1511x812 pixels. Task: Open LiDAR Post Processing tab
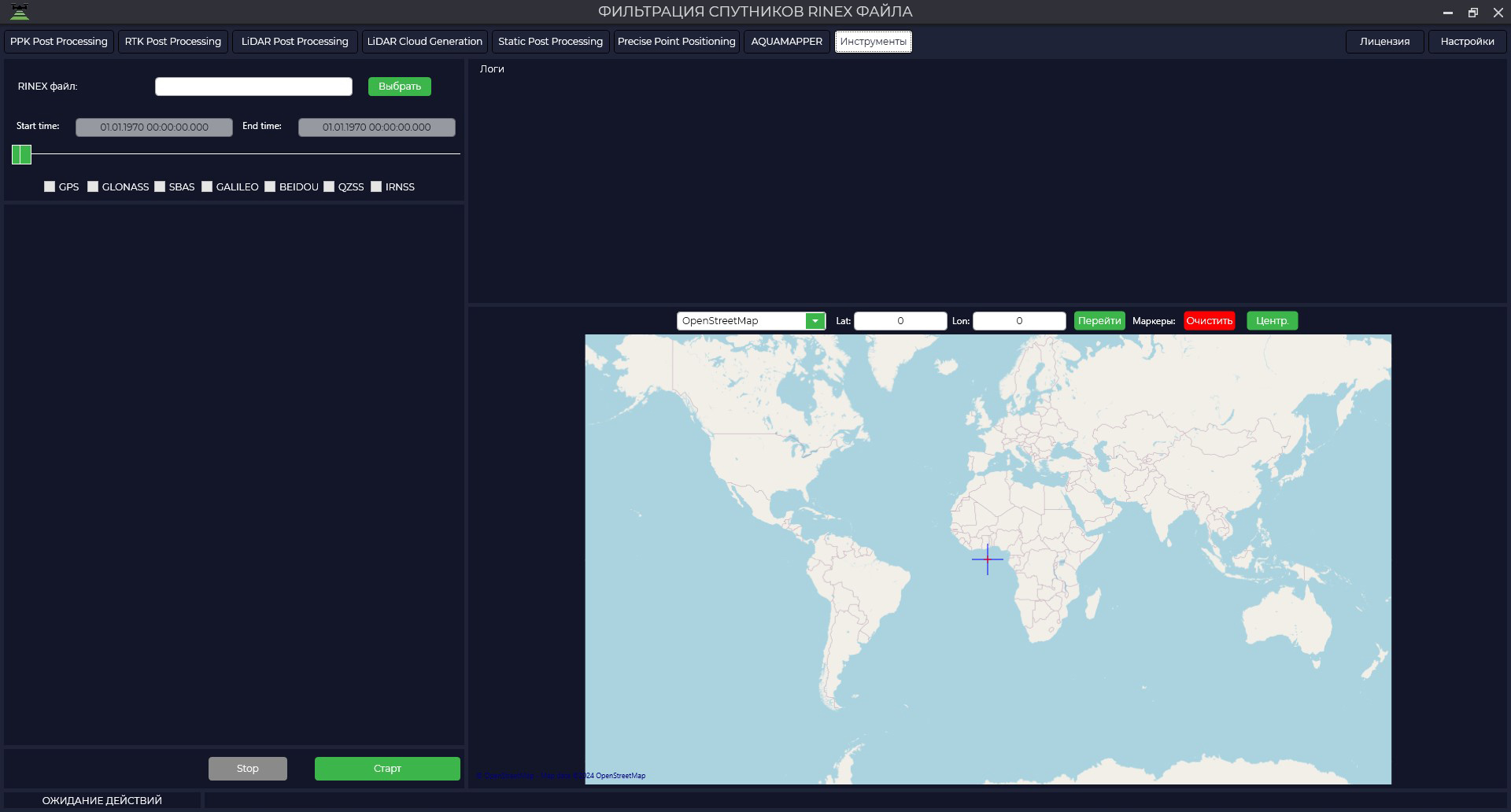tap(295, 42)
